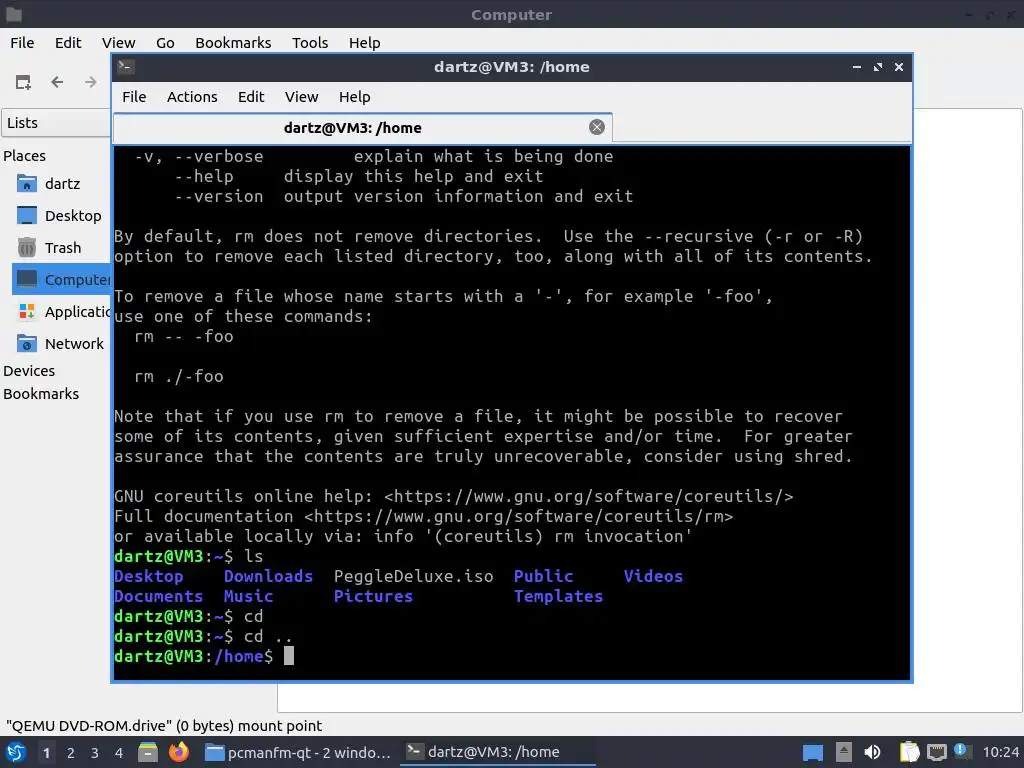
Task: Go forward in the file manager
Action: click(x=91, y=82)
